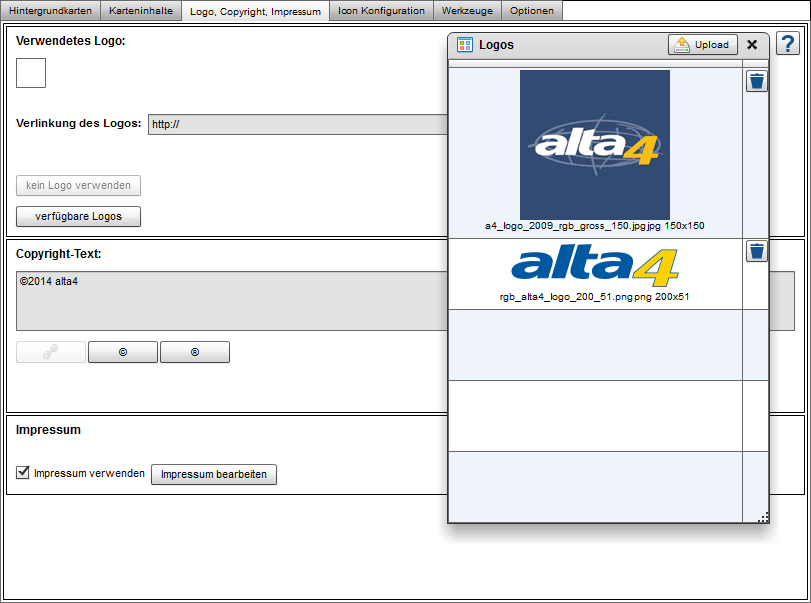811x603 pixels.
Task: Choose the blue and yellow alta4 logo thumbnail
Action: 595,267
